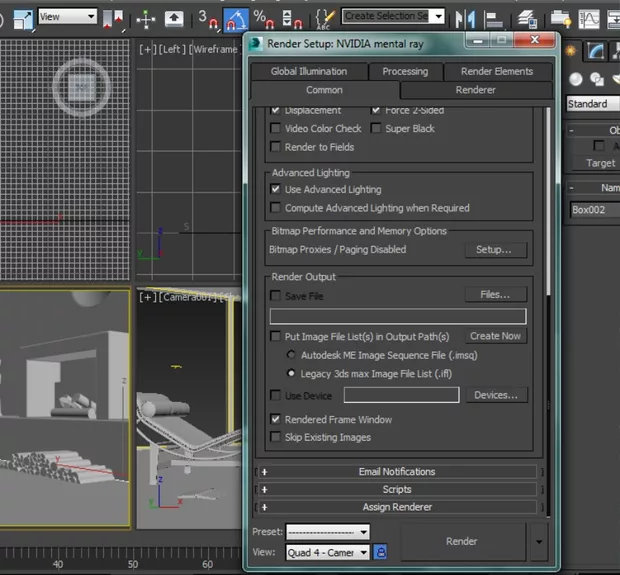Open Edit Named Selection Sets
620x575 pixels.
[x=325, y=19]
